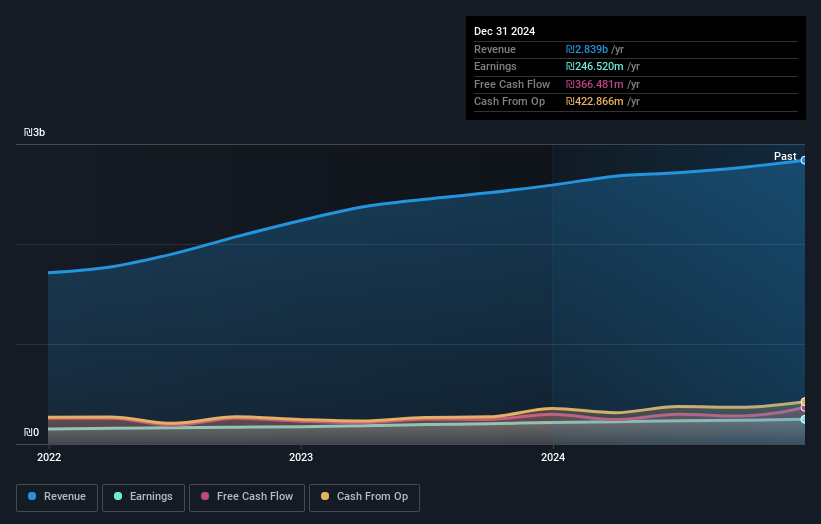Click the teal Earnings legend dot
Screen dimensions: 821x524
point(118,496)
